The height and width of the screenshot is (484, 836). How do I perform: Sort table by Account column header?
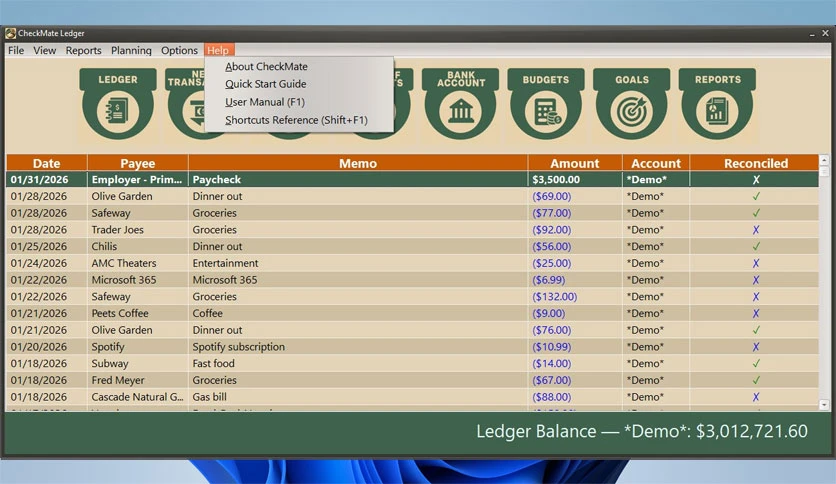(x=656, y=163)
